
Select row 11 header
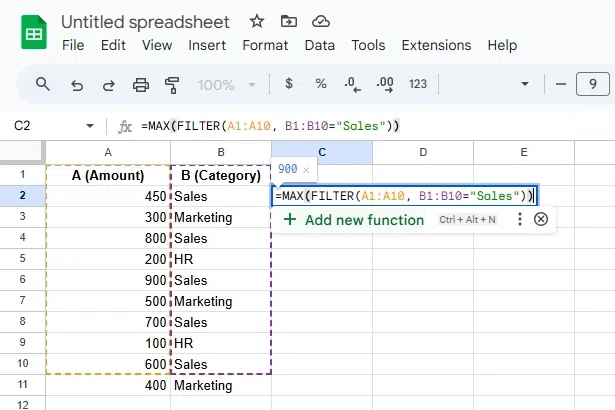click(22, 384)
